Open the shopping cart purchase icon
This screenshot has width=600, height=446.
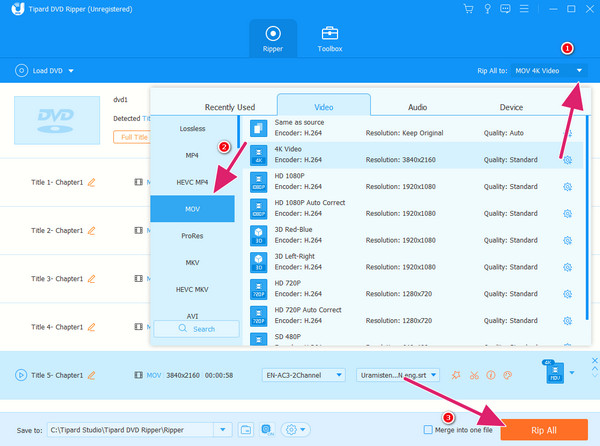click(x=468, y=9)
